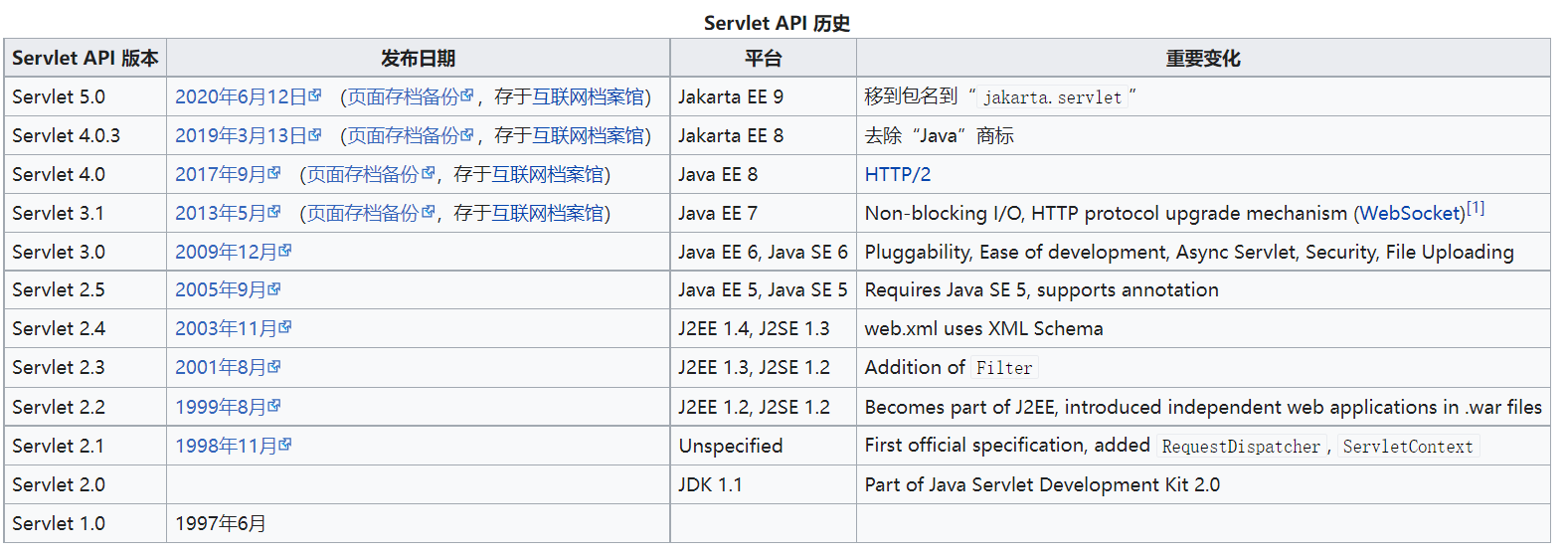Click external-link icon after 1998年11月
Image resolution: width=1568 pixels, height=556 pixels.
[285, 445]
